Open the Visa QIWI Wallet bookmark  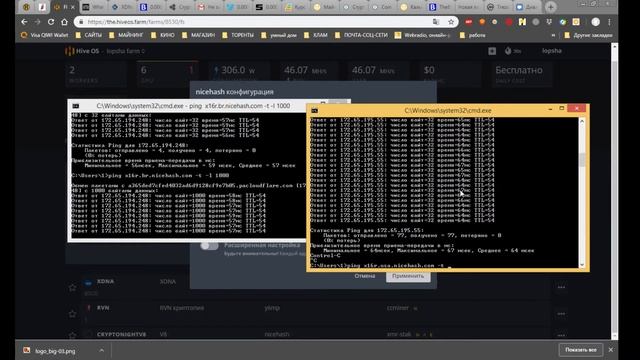(45, 35)
